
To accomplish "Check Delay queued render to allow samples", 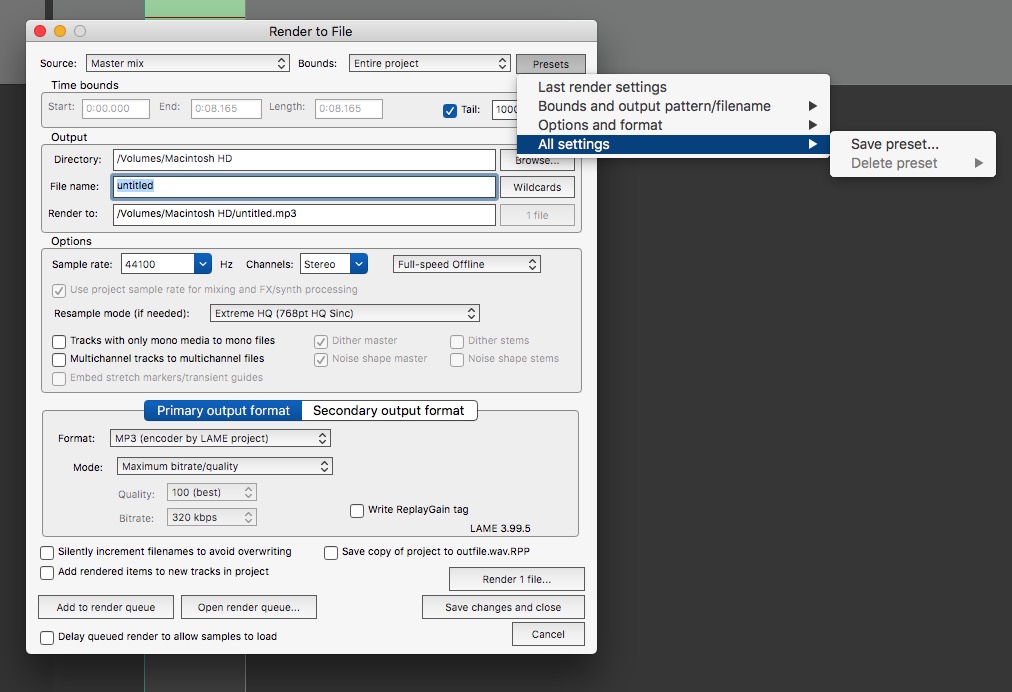I will [47, 638].
